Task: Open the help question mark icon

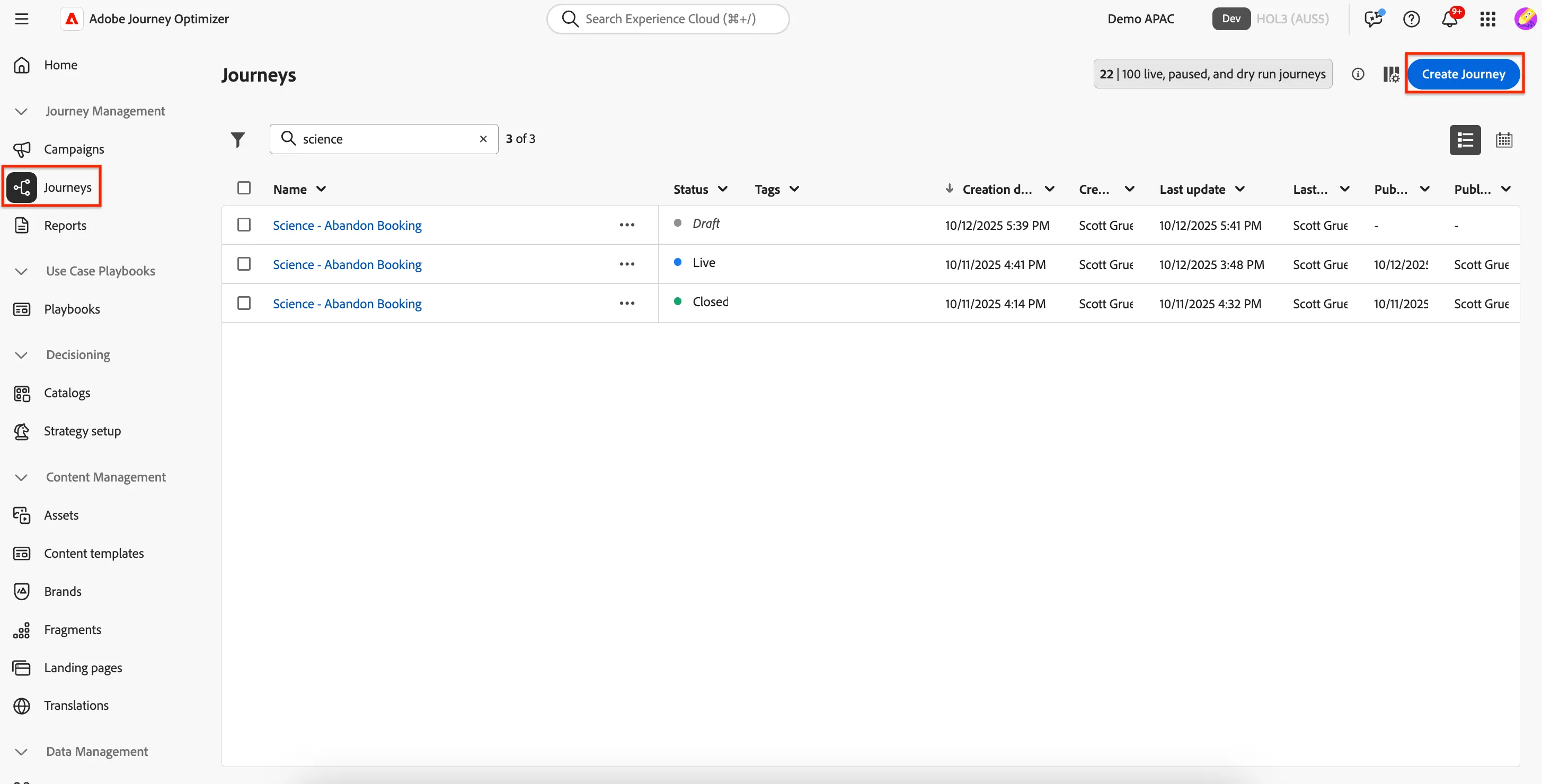Action: 1412,19
